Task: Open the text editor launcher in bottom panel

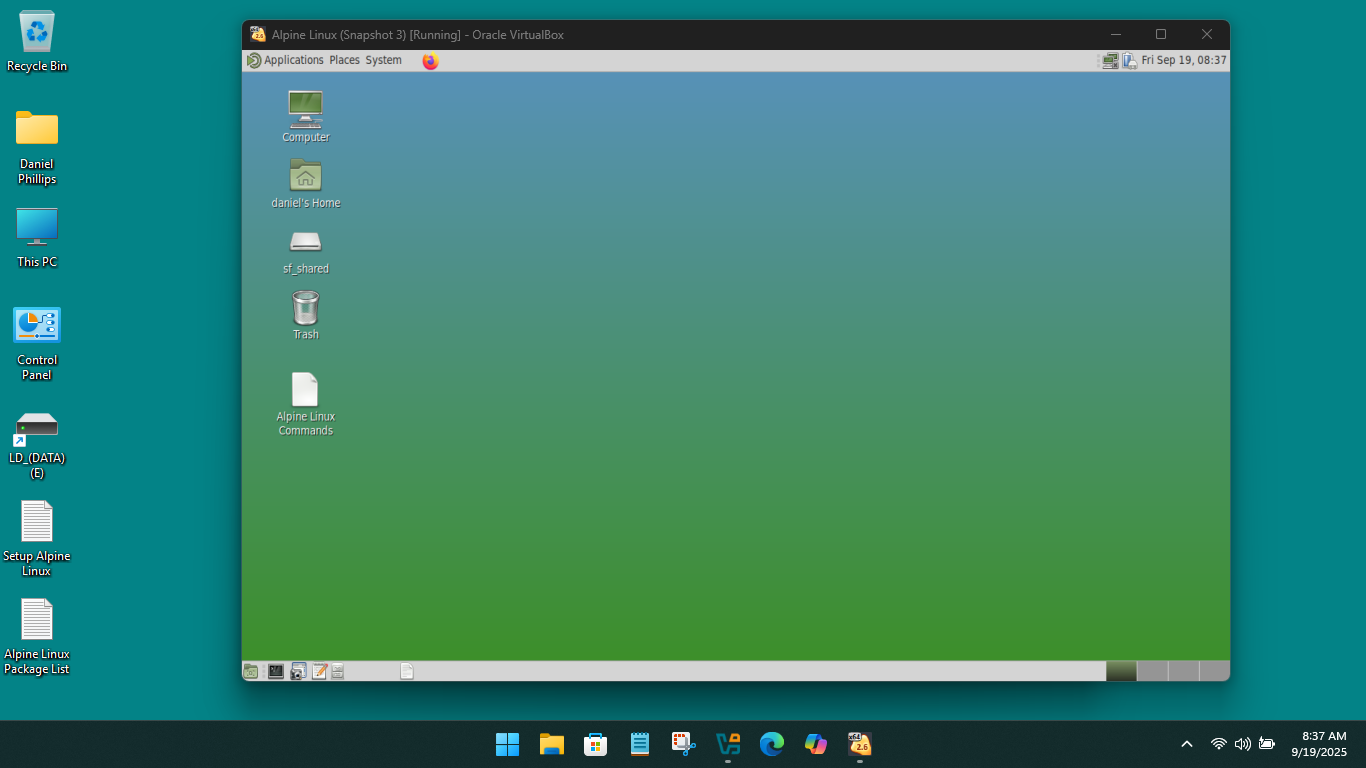Action: [x=319, y=671]
